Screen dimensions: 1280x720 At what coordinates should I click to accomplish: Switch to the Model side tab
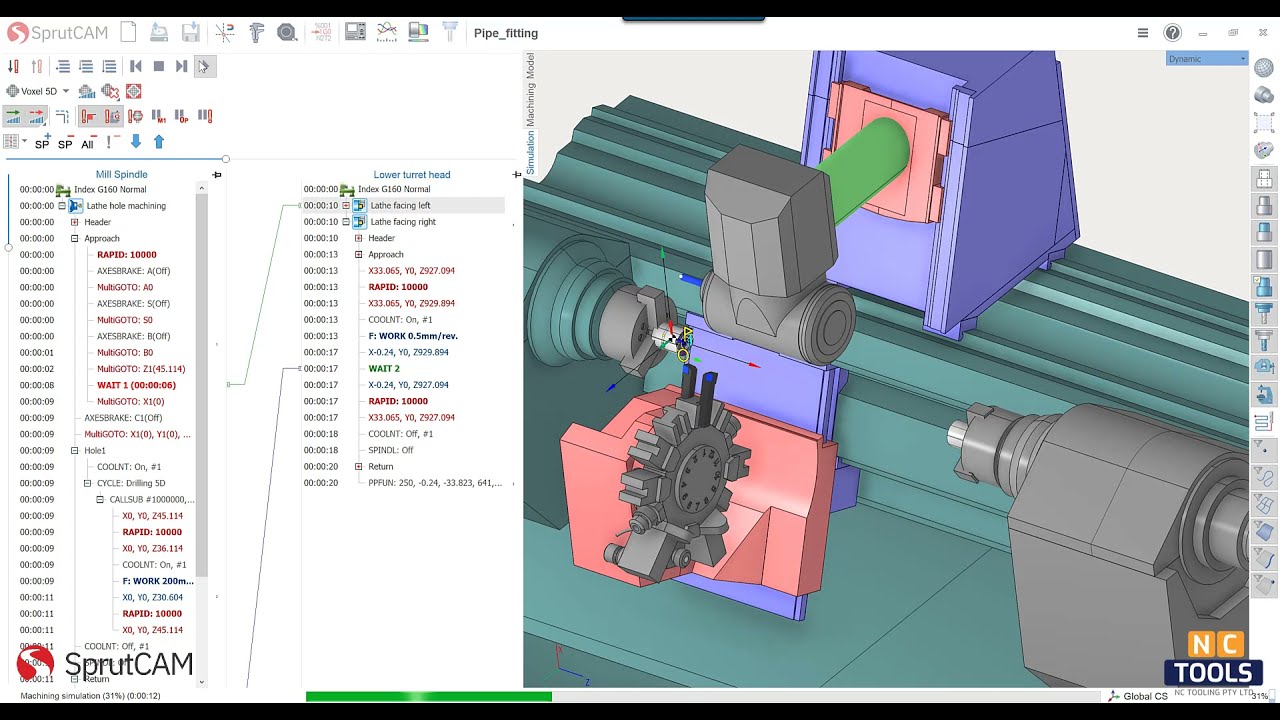click(x=530, y=67)
